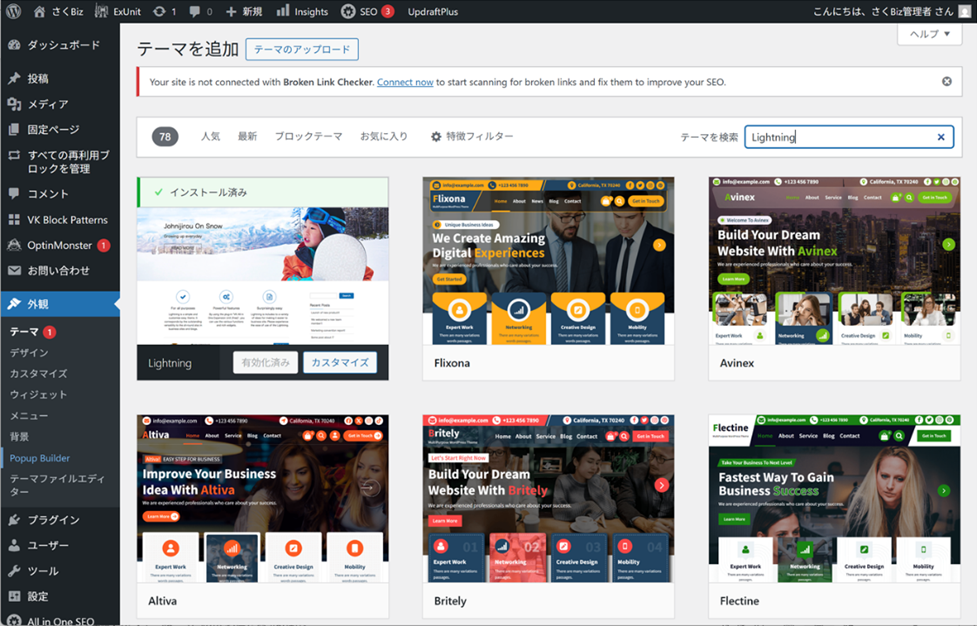Viewport: 977px width, 626px height.
Task: Open 固定ページ in the sidebar
Action: click(x=60, y=130)
